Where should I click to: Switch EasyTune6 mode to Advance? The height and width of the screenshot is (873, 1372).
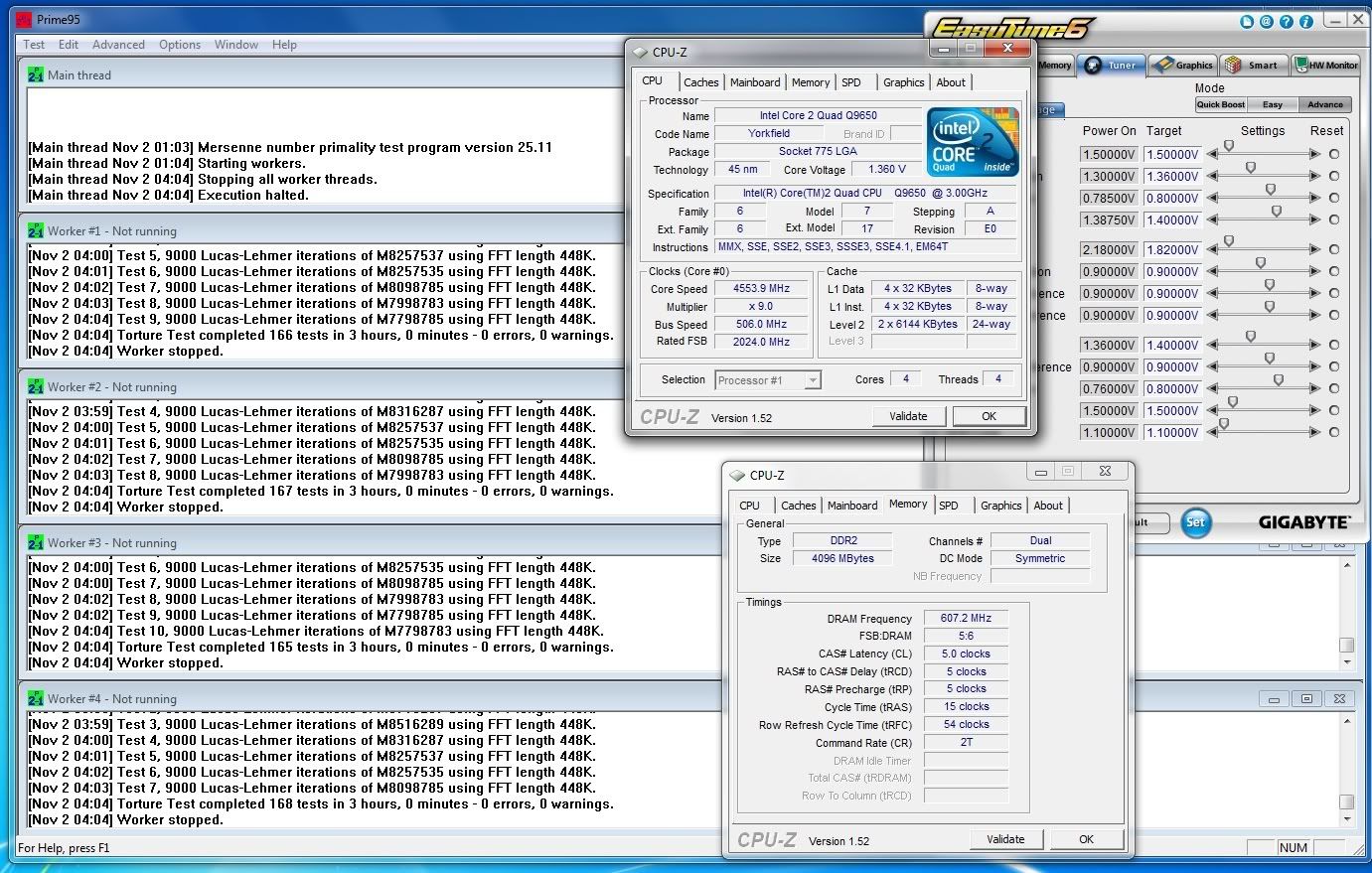coord(1325,104)
